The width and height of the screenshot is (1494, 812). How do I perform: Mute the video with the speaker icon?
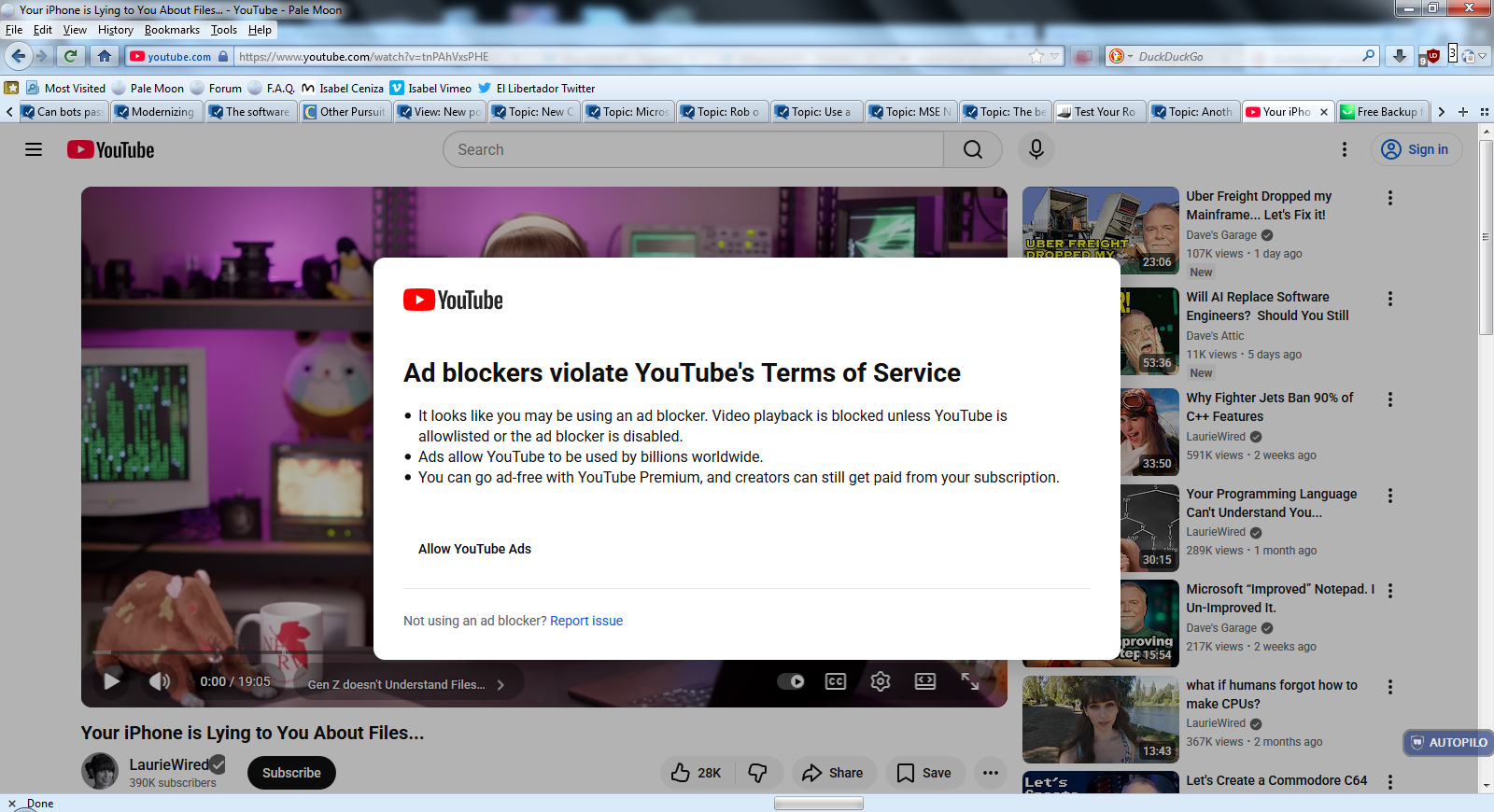pos(160,681)
